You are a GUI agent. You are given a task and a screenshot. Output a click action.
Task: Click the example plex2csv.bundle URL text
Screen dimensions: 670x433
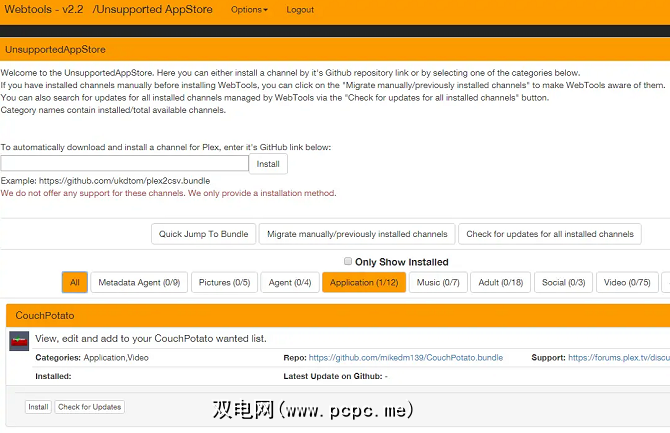click(x=124, y=181)
